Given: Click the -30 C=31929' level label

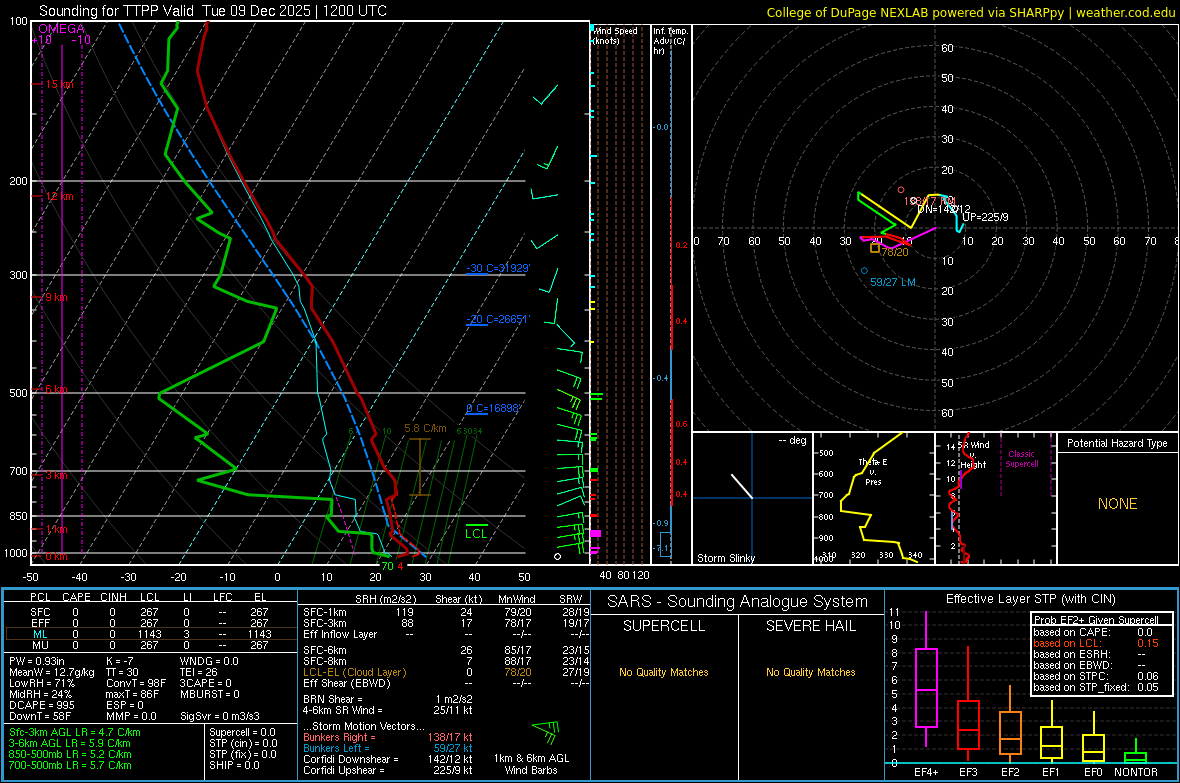Looking at the screenshot, I should point(498,269).
